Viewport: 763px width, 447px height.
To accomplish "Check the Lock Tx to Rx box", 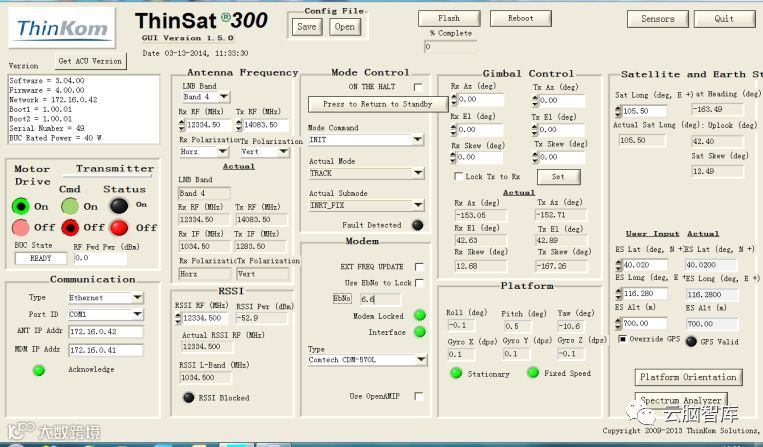I will pos(458,176).
